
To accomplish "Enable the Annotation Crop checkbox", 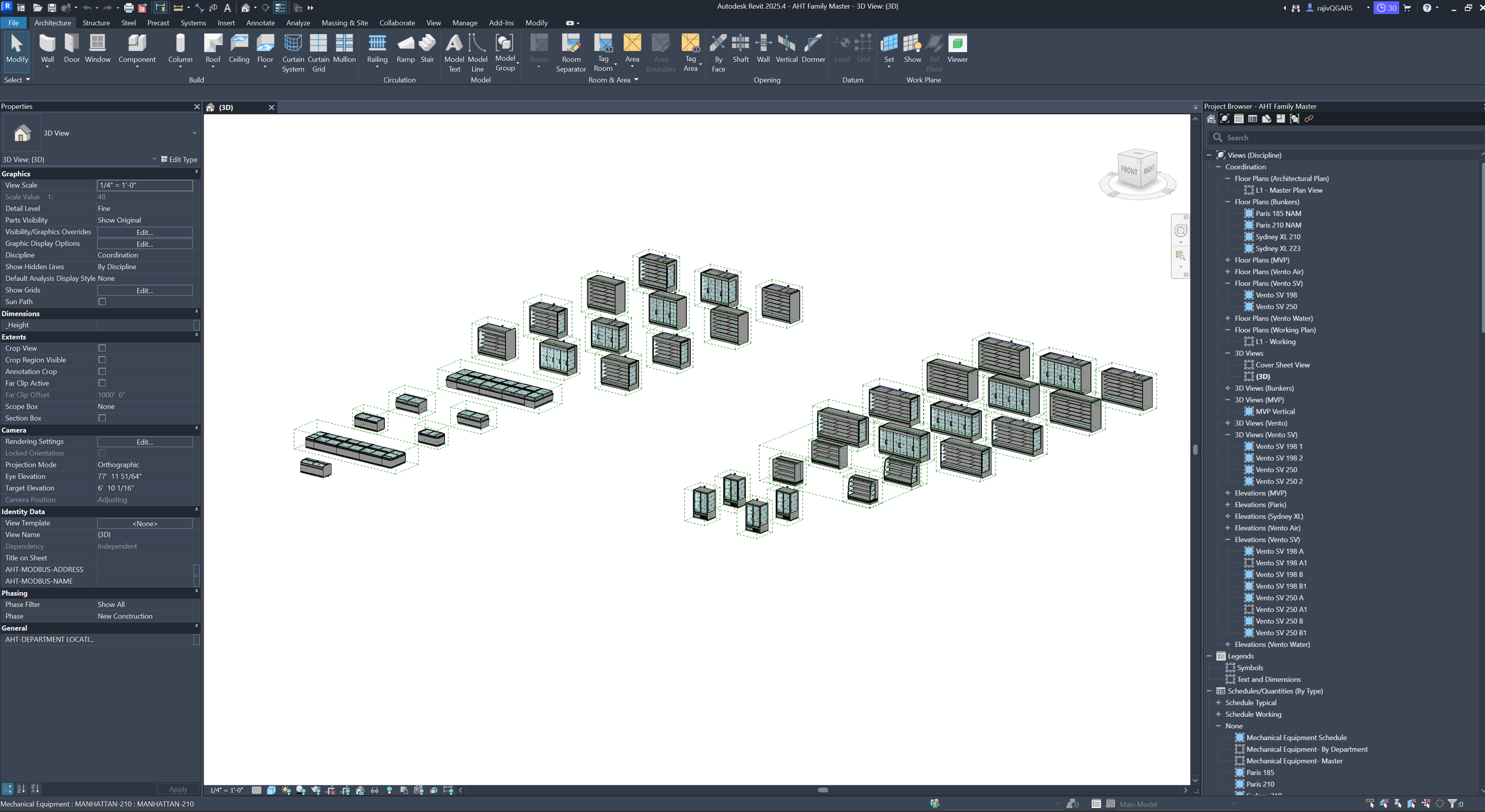I will point(102,372).
